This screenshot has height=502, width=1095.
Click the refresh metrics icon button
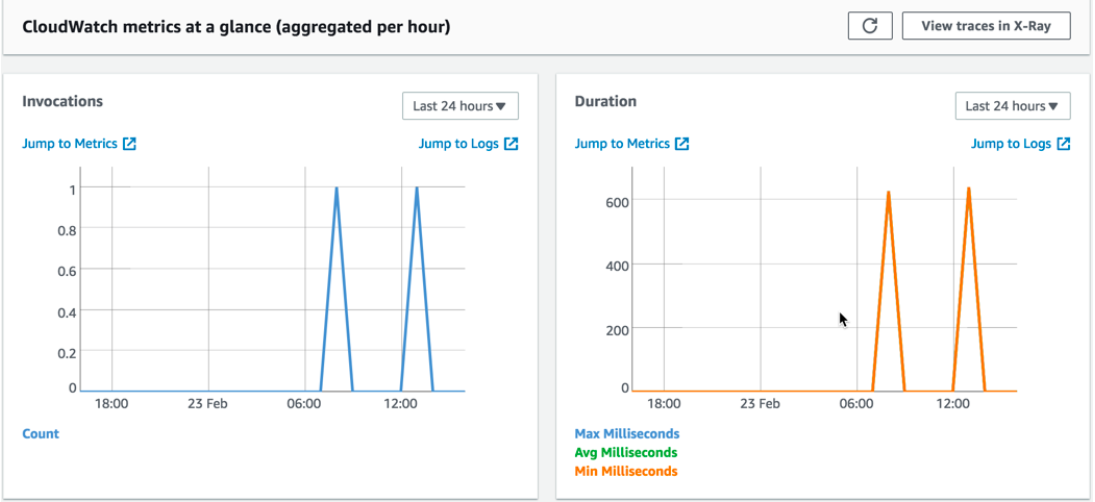pyautogui.click(x=869, y=26)
